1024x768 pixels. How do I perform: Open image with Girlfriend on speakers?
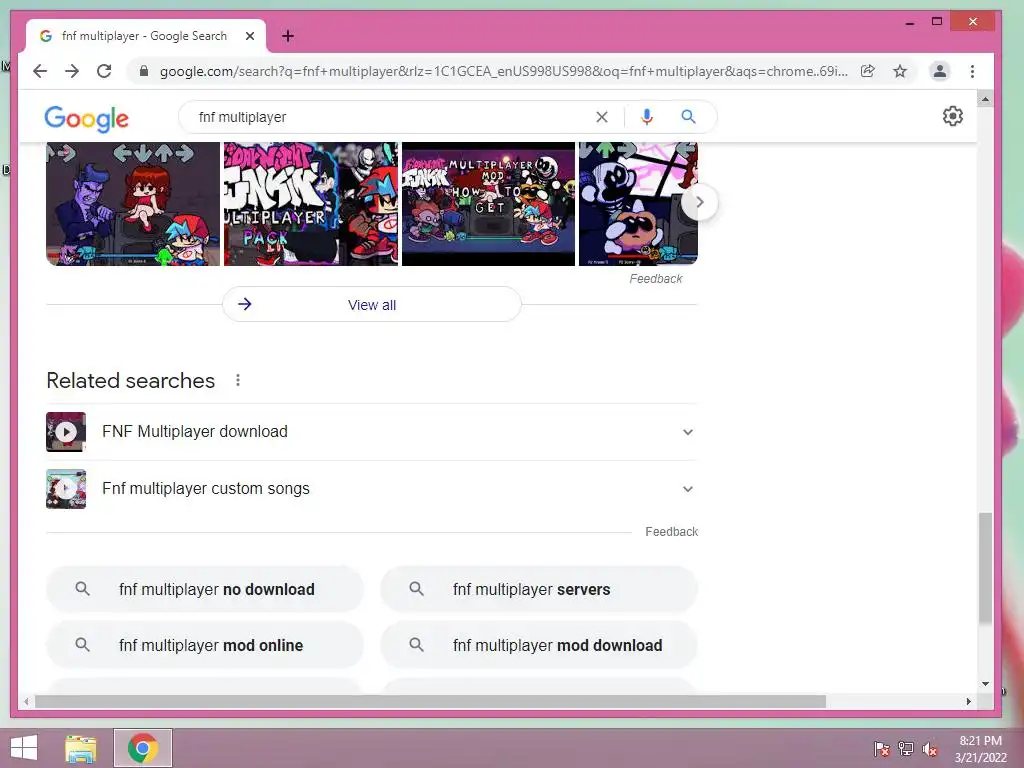click(x=133, y=204)
